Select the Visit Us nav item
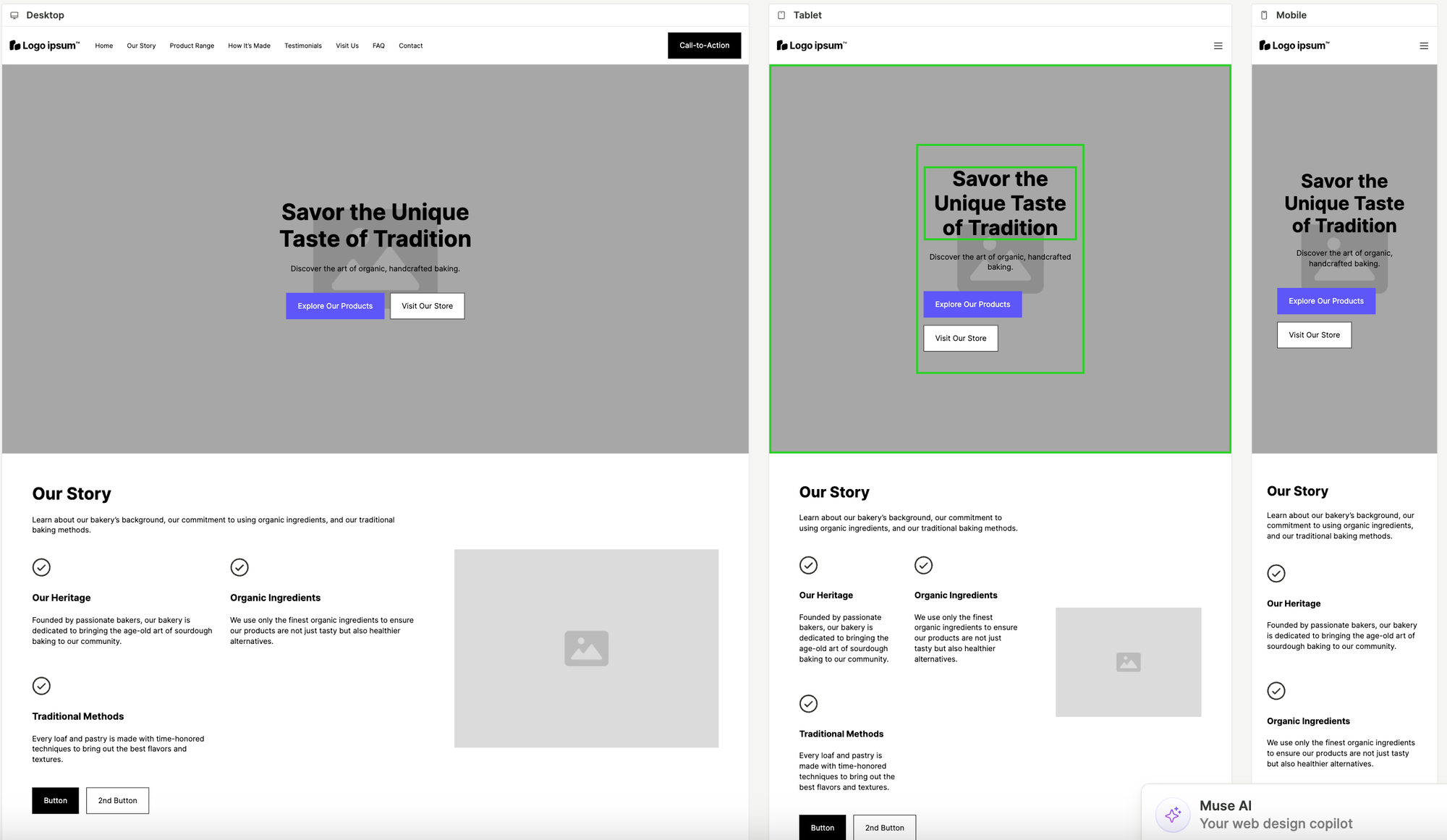The width and height of the screenshot is (1447, 840). 347,46
